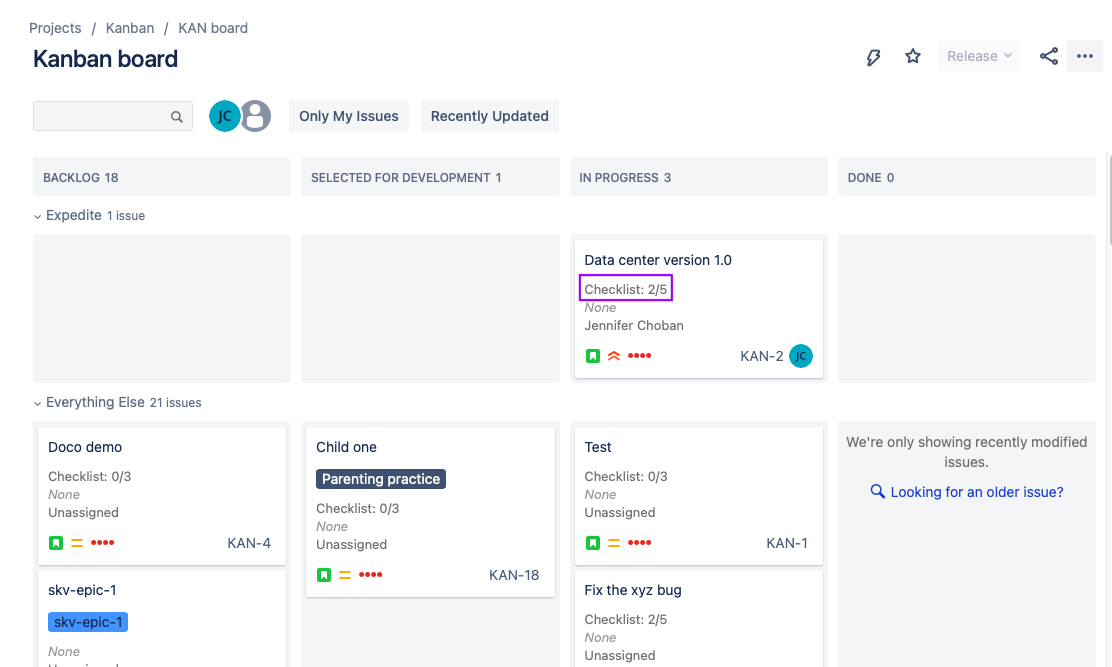Click the JC assignee avatar on KAN-2

point(800,356)
